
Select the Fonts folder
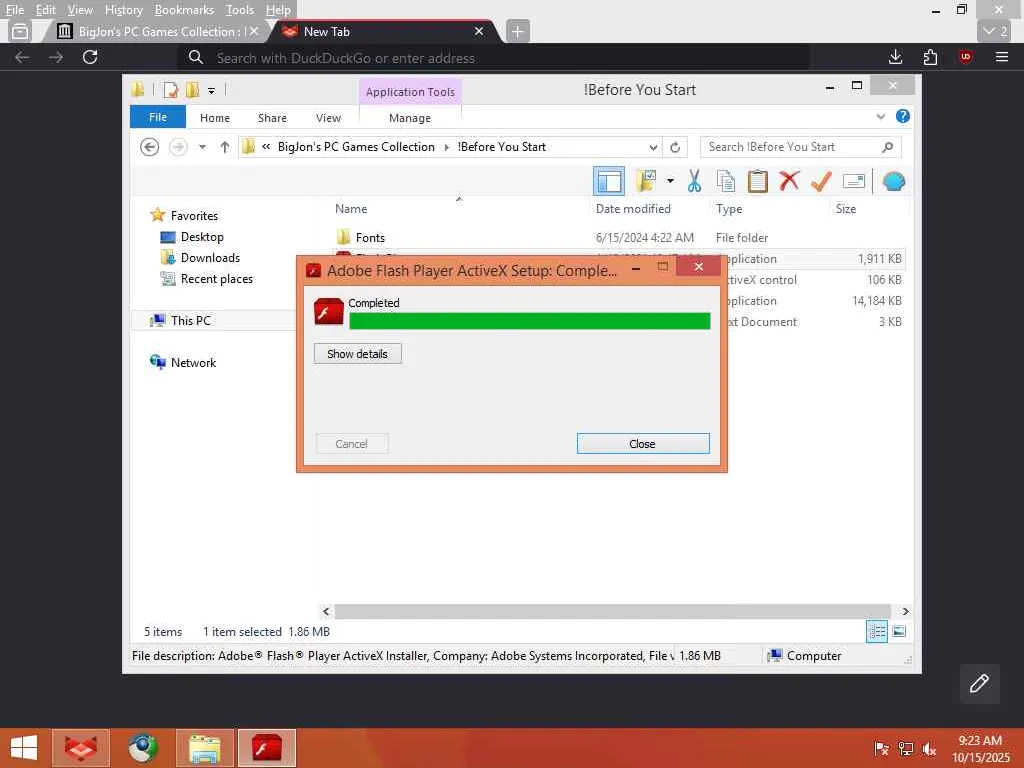tap(370, 238)
